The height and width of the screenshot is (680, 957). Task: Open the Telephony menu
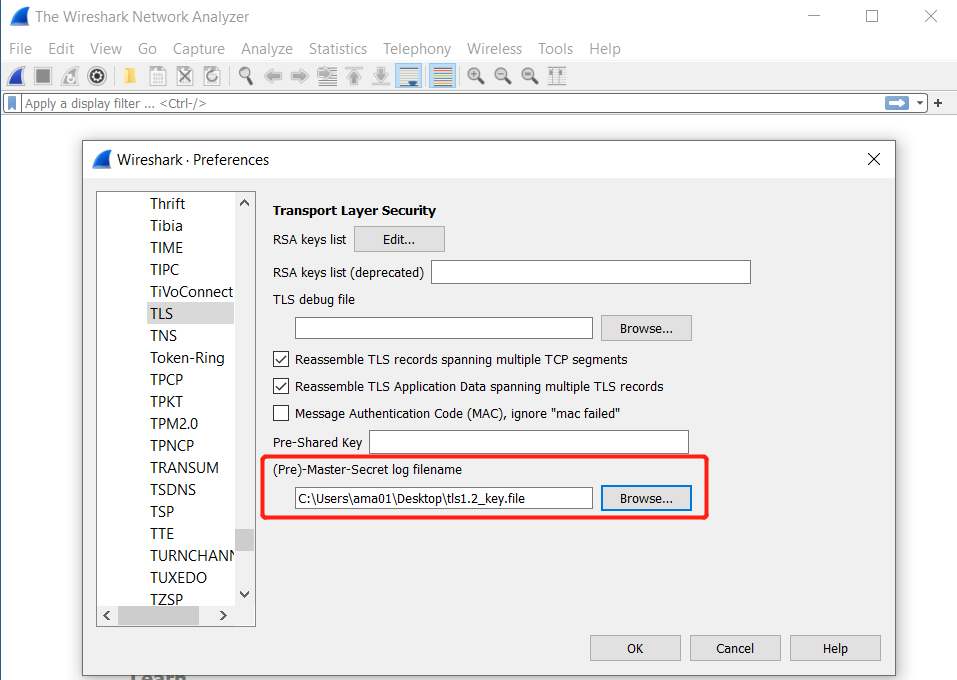[417, 49]
